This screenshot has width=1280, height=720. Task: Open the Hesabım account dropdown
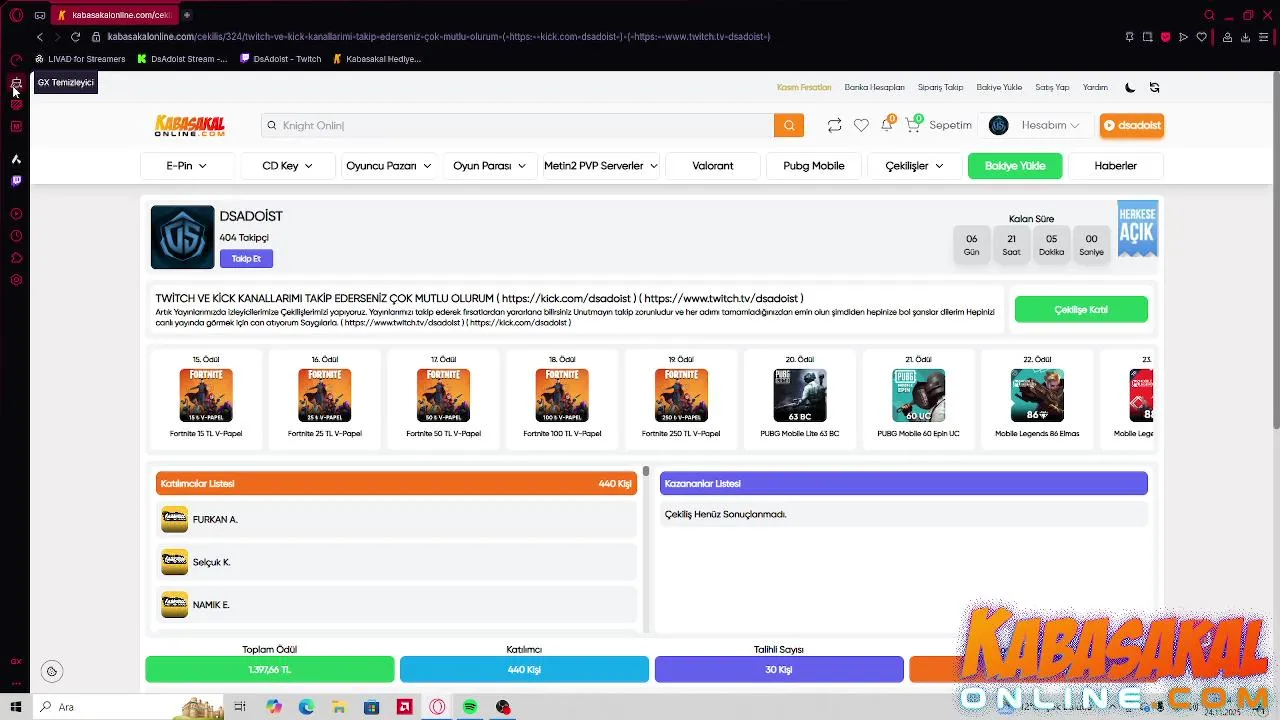pos(1035,125)
